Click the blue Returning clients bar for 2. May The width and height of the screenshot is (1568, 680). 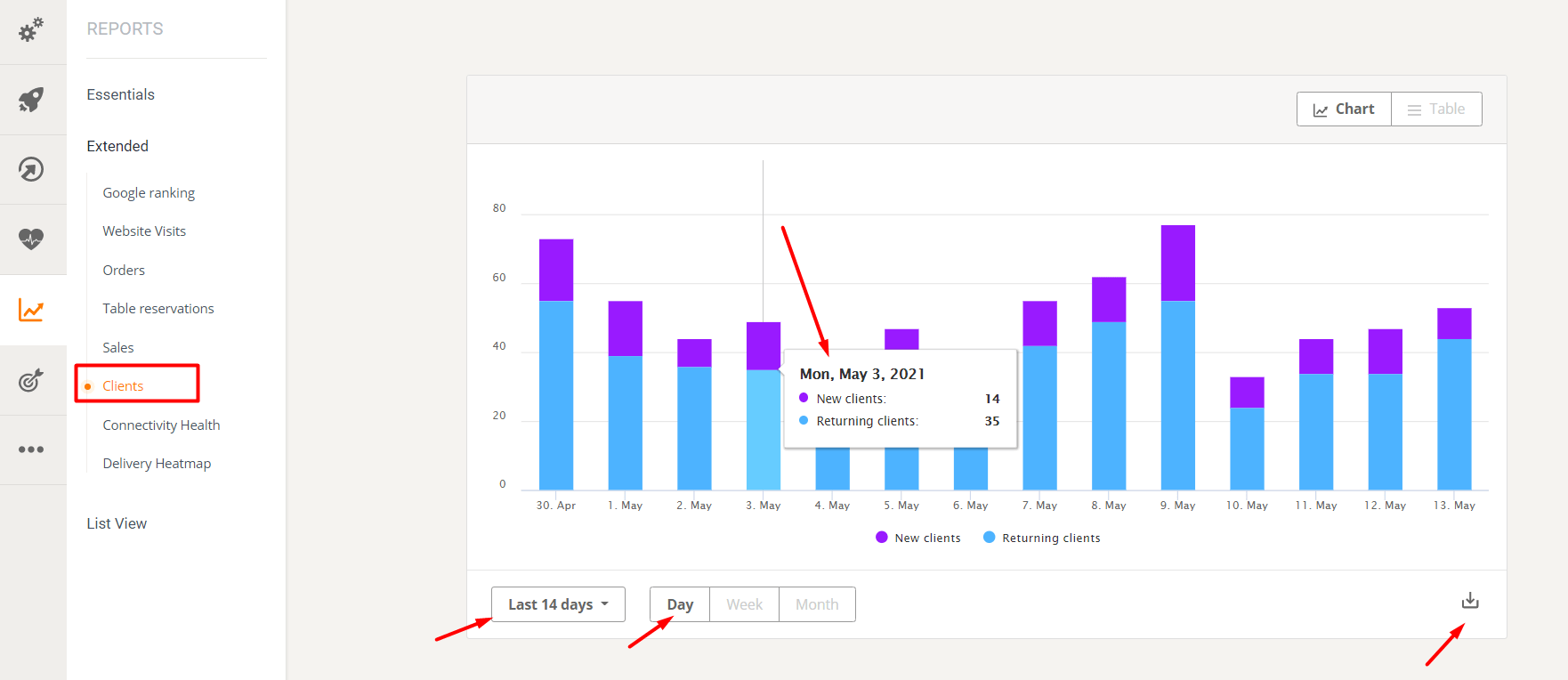click(x=694, y=428)
